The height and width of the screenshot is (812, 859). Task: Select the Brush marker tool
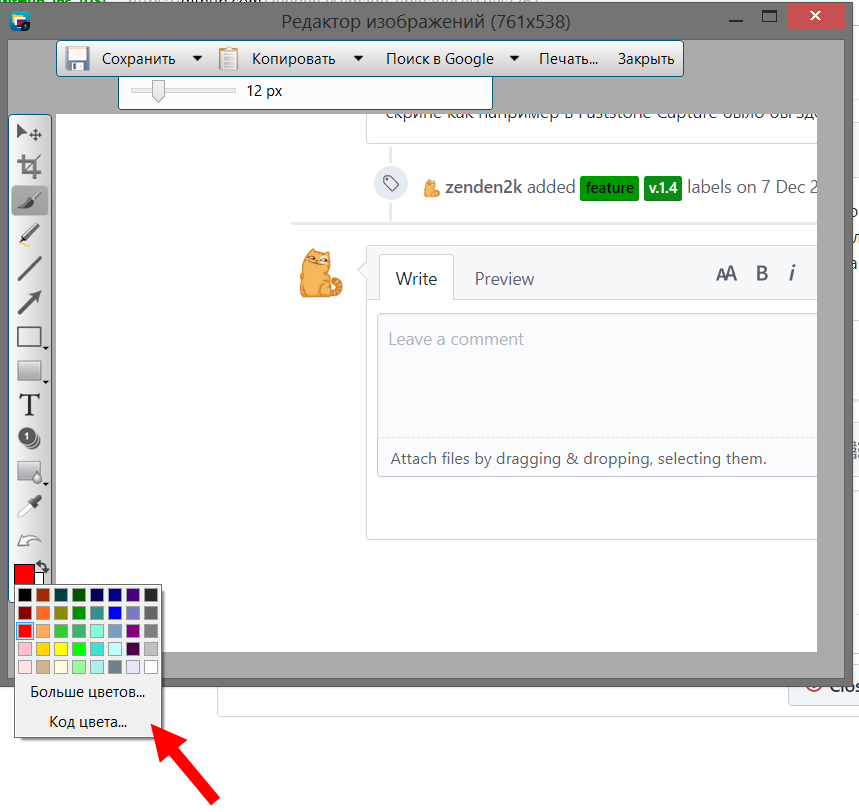click(29, 201)
